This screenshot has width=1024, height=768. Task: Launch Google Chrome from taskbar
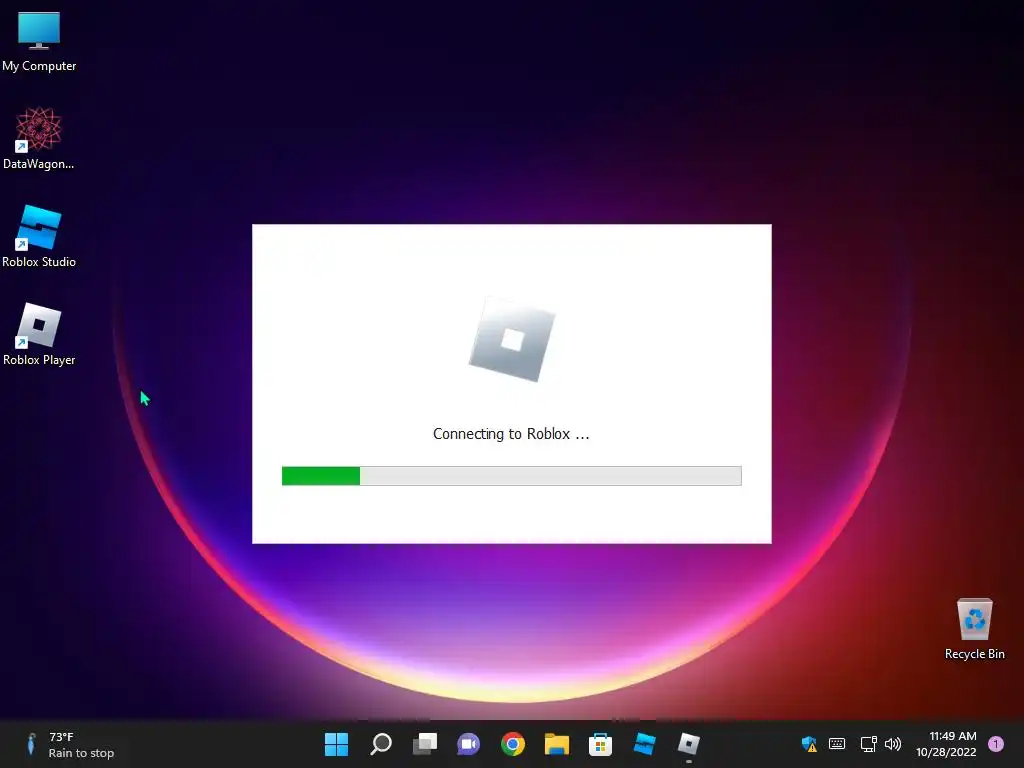point(513,744)
